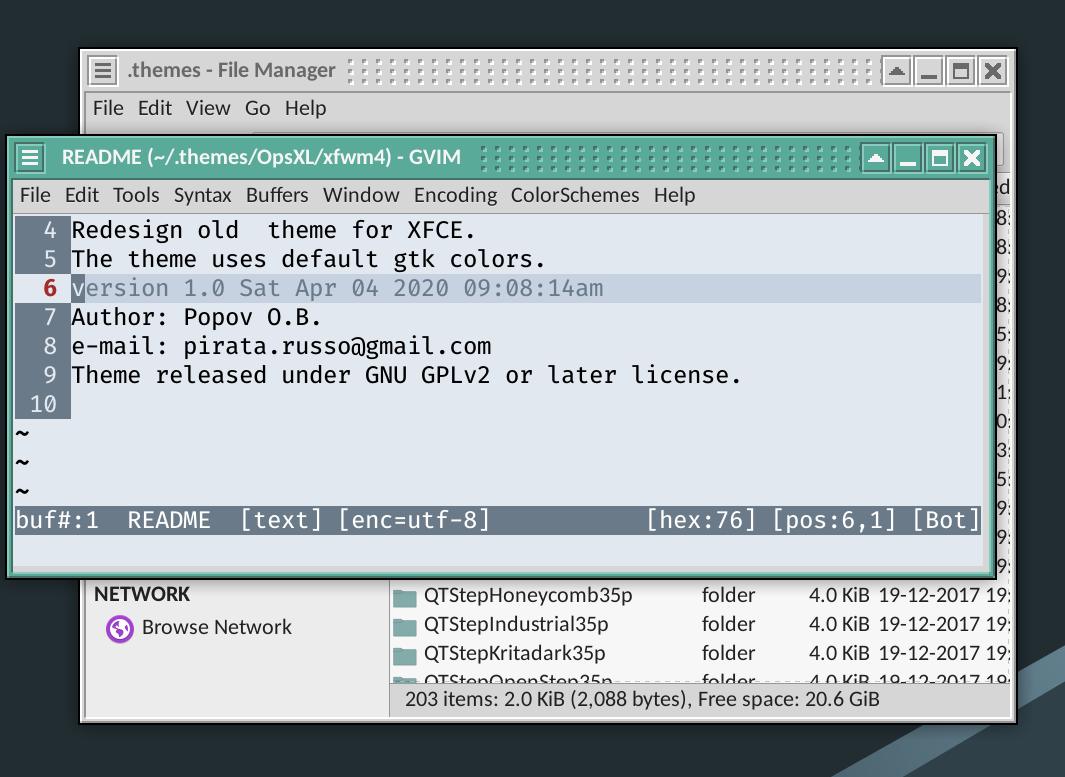Open the Encoding menu in GVIM
1065x777 pixels.
click(456, 195)
